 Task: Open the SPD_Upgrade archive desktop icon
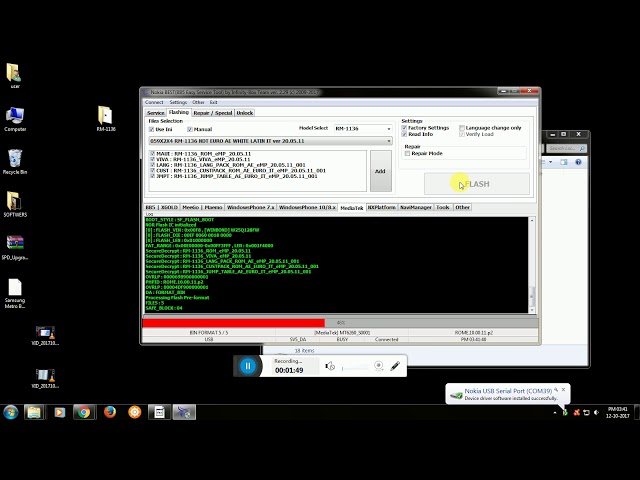(x=15, y=247)
